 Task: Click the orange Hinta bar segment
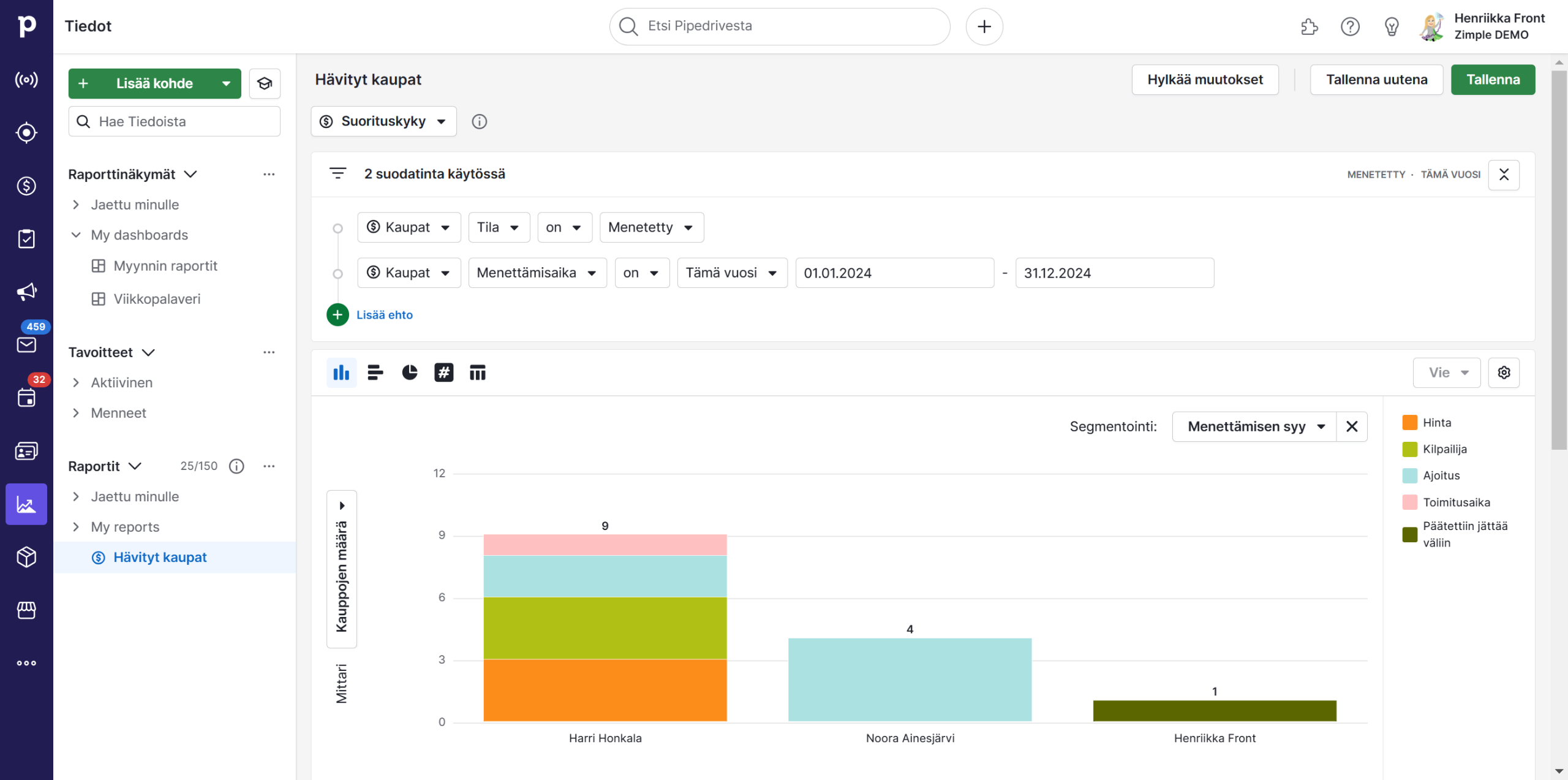[605, 690]
